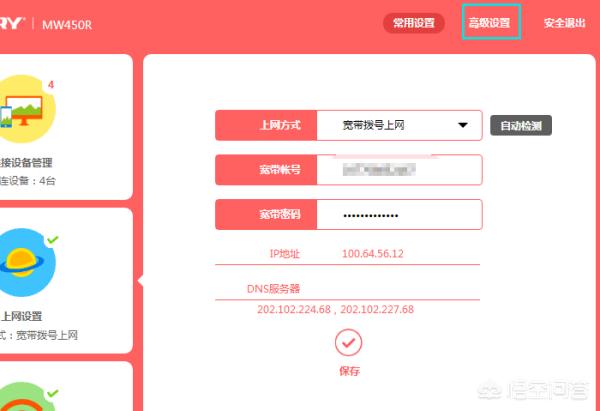Select the 连接设备管理 card label

pyautogui.click(x=26, y=163)
